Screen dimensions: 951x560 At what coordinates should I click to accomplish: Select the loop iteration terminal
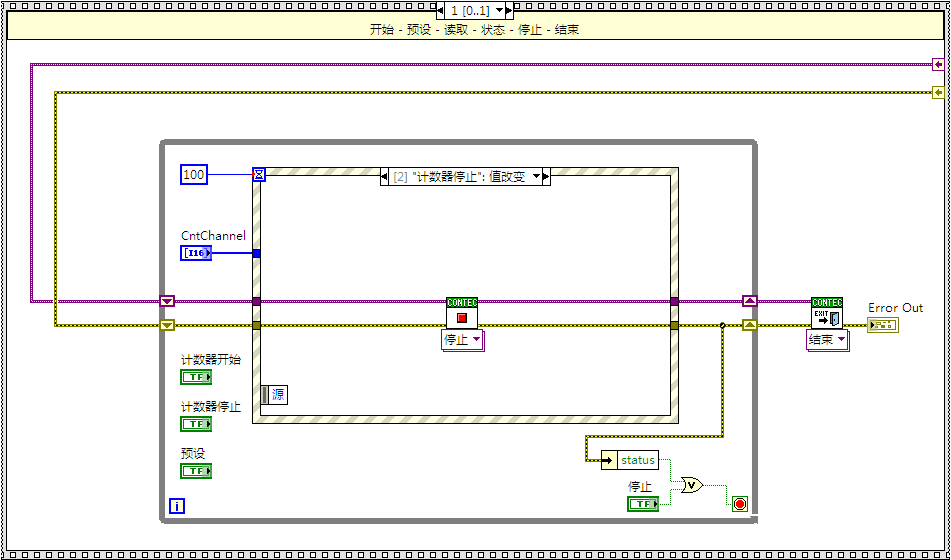pyautogui.click(x=176, y=506)
